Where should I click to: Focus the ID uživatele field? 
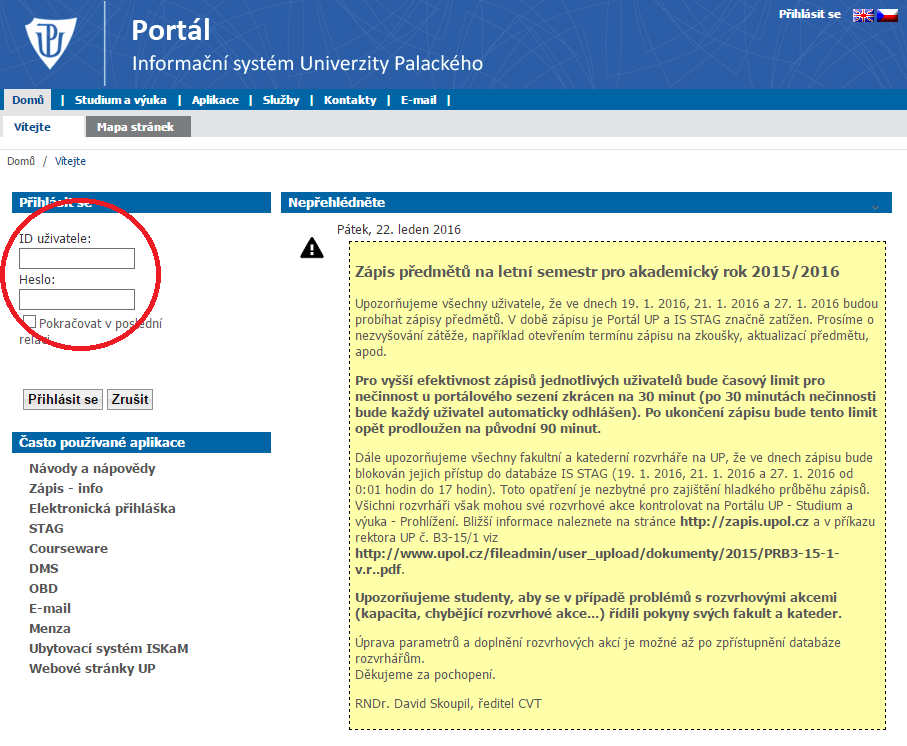pos(77,259)
